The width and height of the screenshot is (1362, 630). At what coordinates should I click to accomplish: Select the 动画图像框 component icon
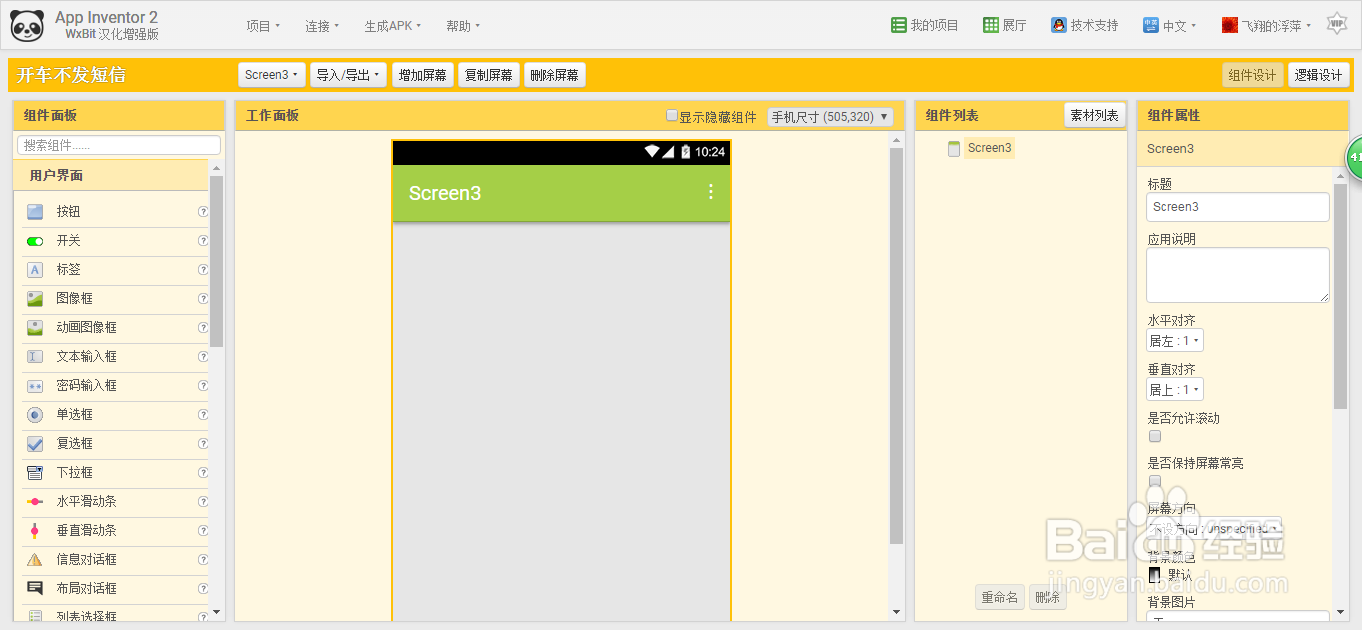pos(35,328)
